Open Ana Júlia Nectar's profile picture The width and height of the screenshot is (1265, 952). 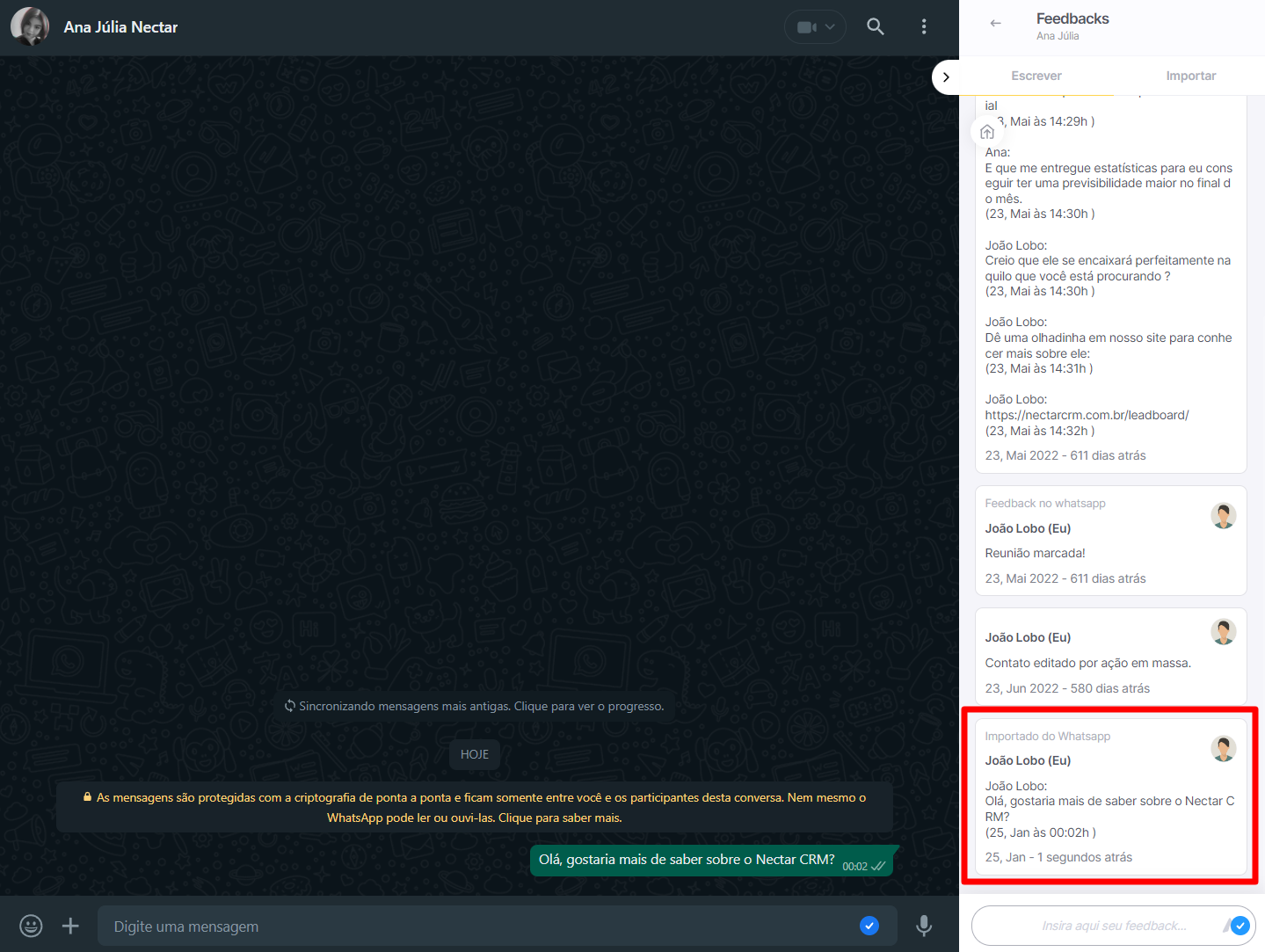click(30, 26)
